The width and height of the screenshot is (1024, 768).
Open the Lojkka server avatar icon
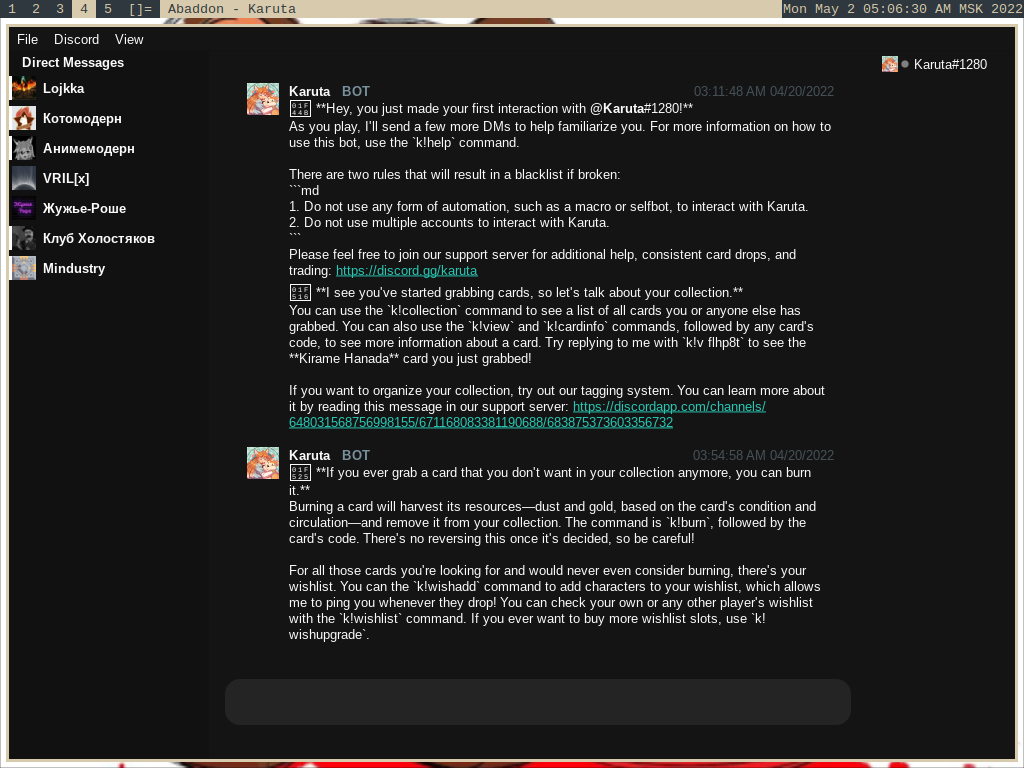[24, 89]
